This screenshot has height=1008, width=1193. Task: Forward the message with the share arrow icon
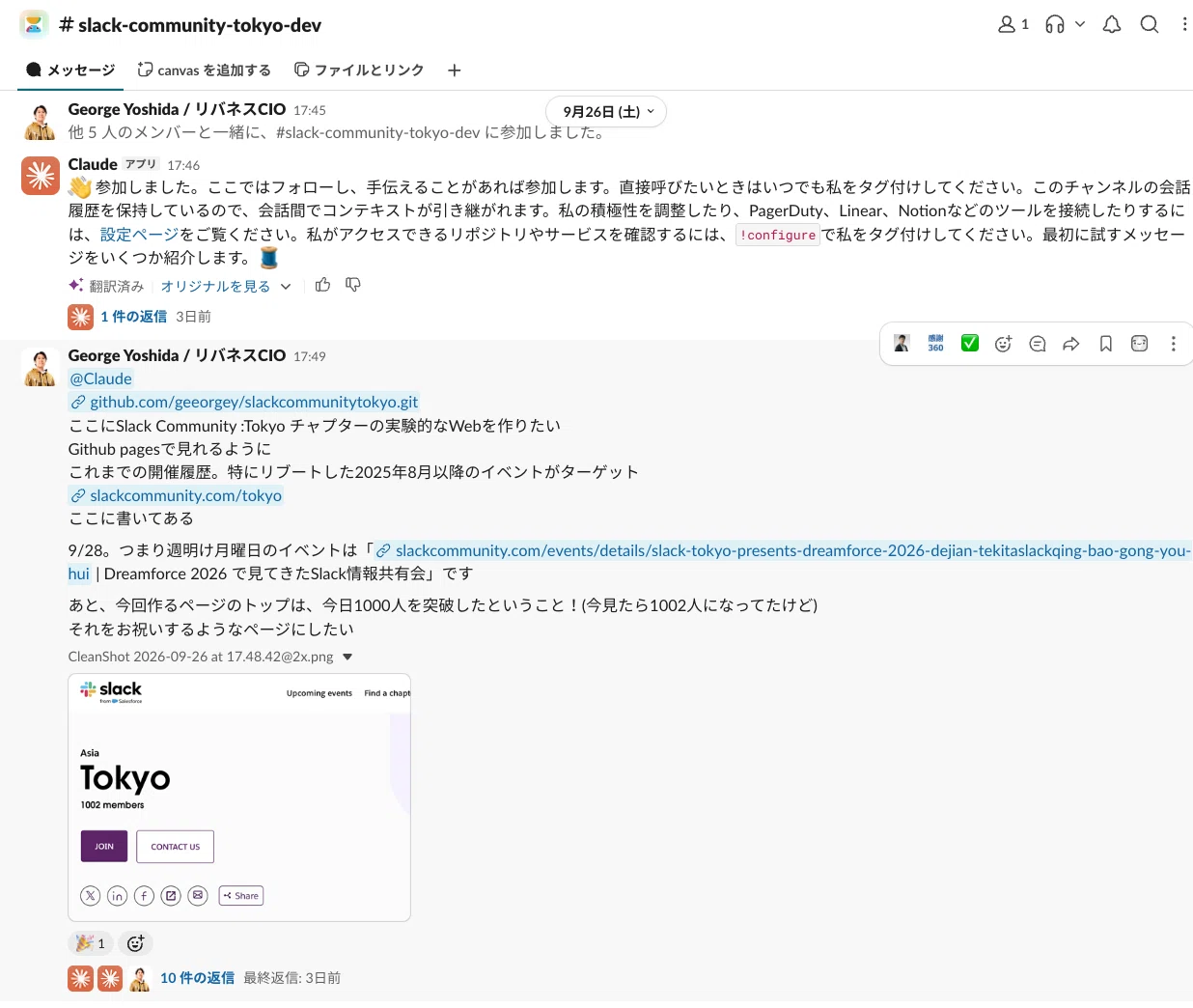tap(1071, 343)
